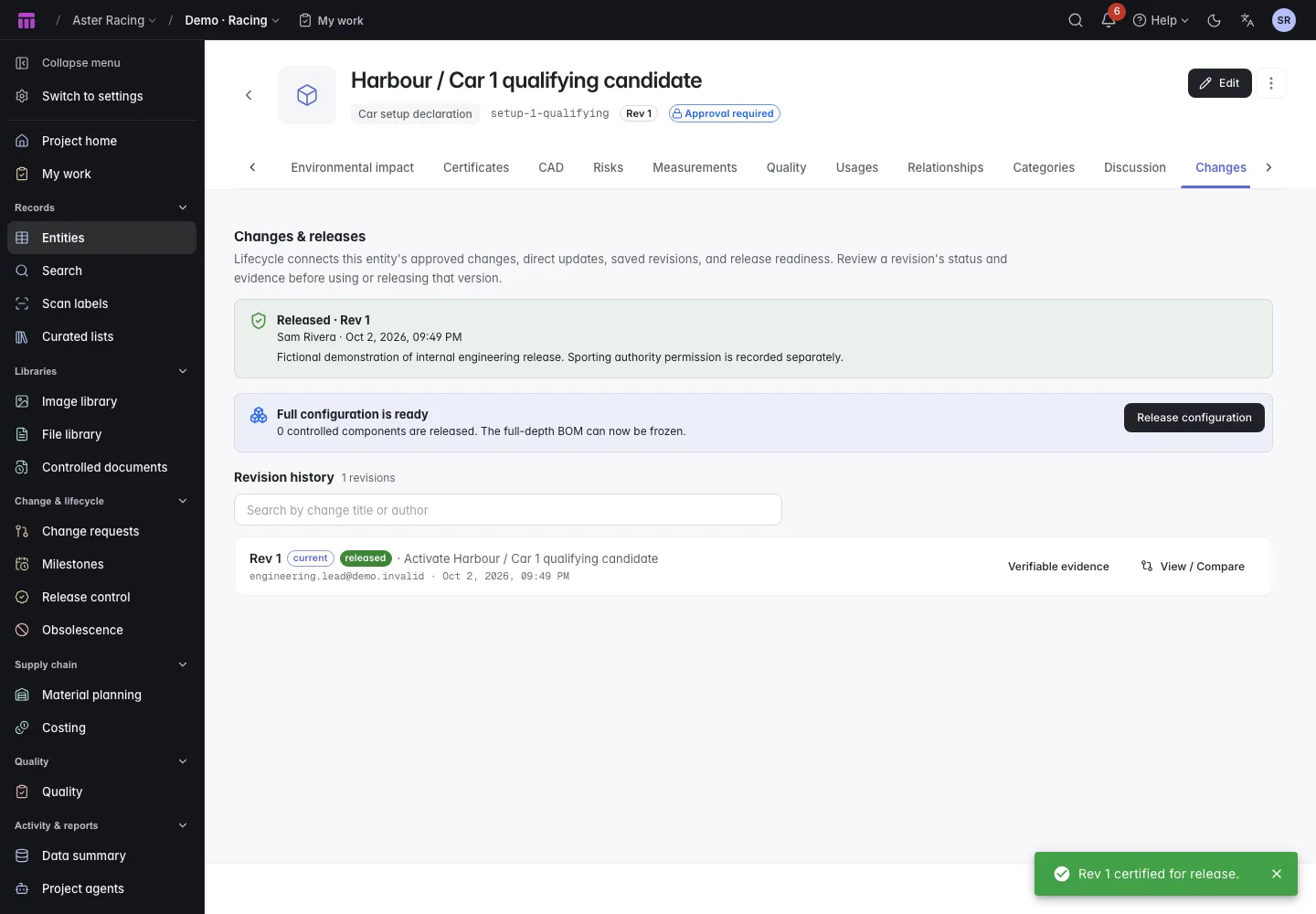Switch to the Categories tab
The image size is (1316, 914).
1044,167
